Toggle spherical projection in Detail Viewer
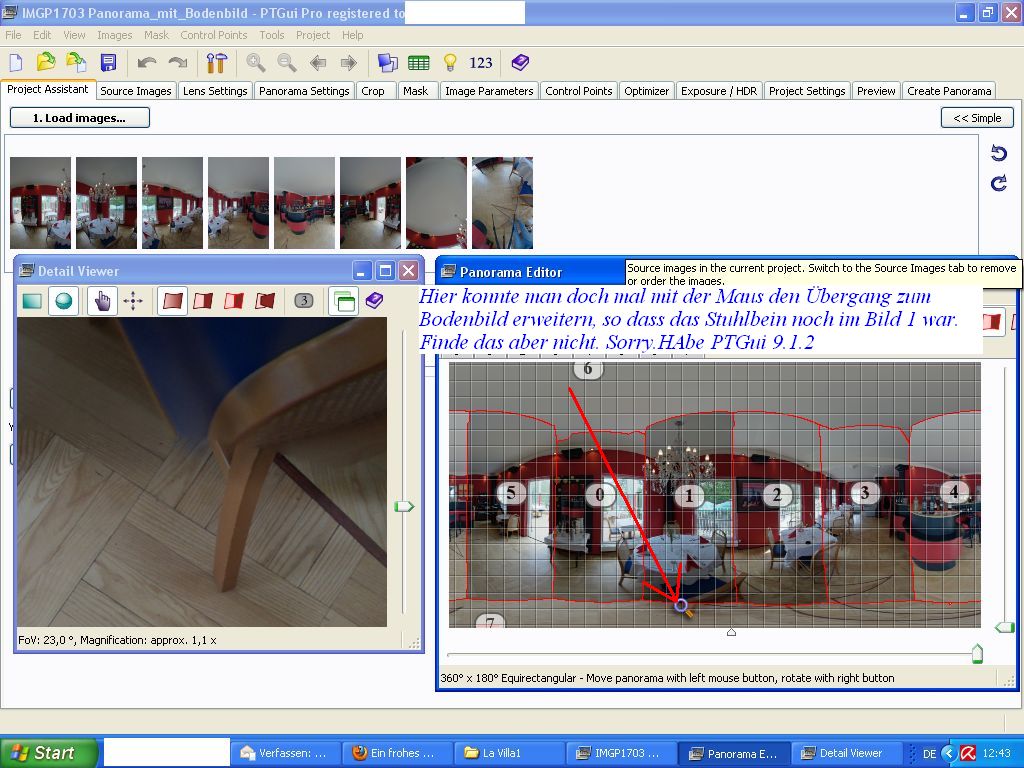 click(64, 300)
